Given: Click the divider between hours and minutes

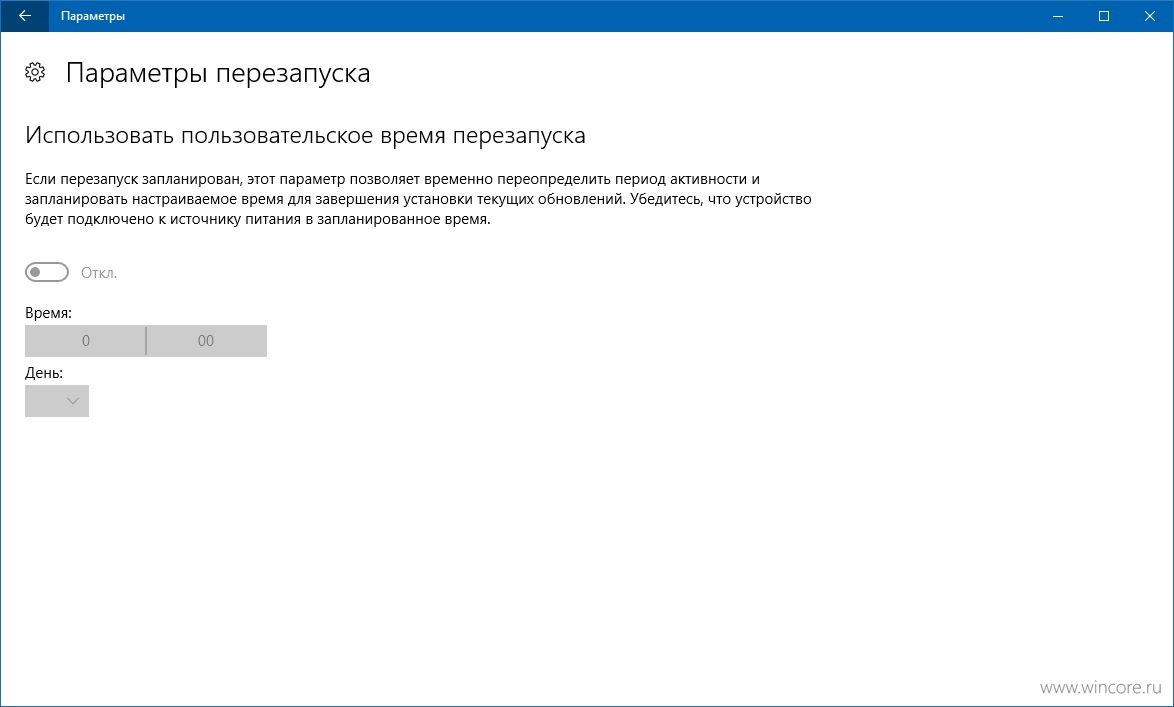Looking at the screenshot, I should coord(146,341).
